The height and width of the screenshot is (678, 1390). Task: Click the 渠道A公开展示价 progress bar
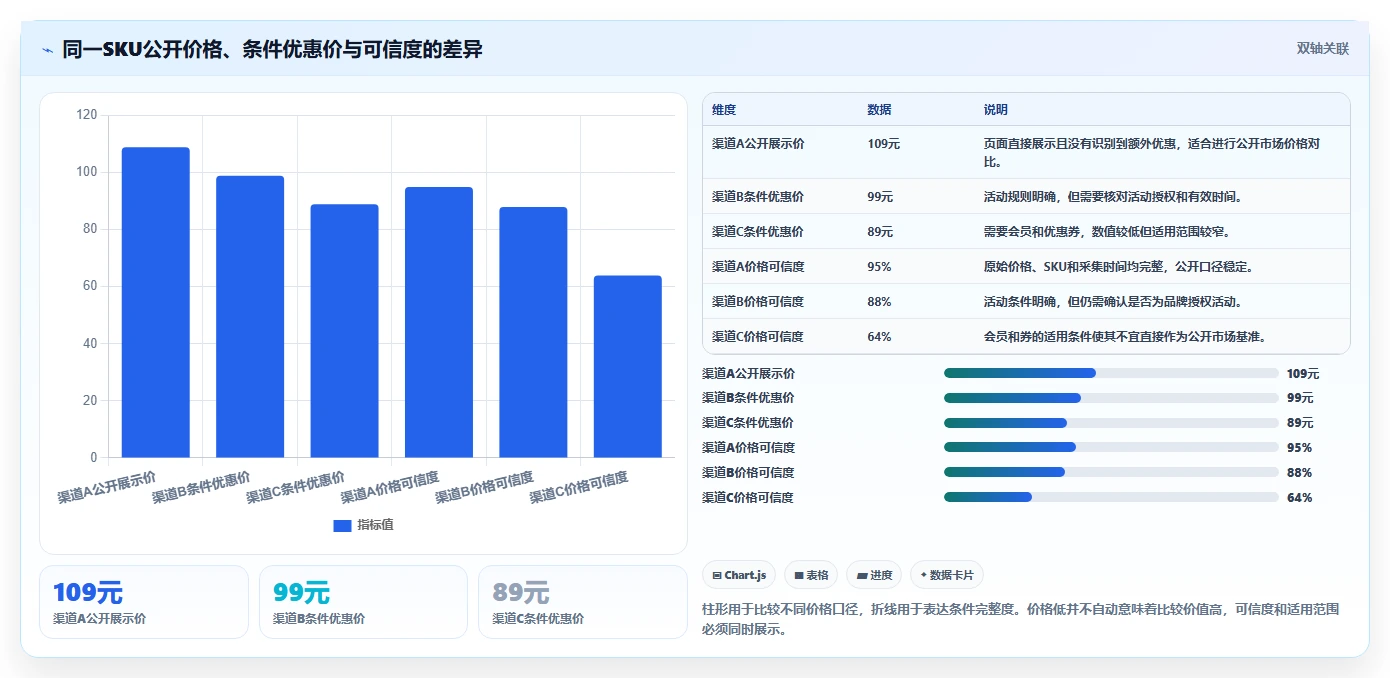(1111, 373)
